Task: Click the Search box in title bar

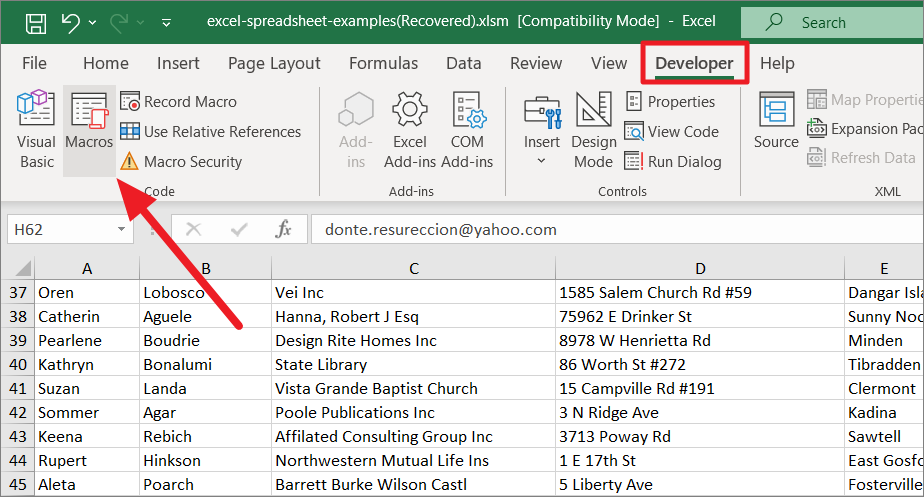Action: tap(832, 23)
